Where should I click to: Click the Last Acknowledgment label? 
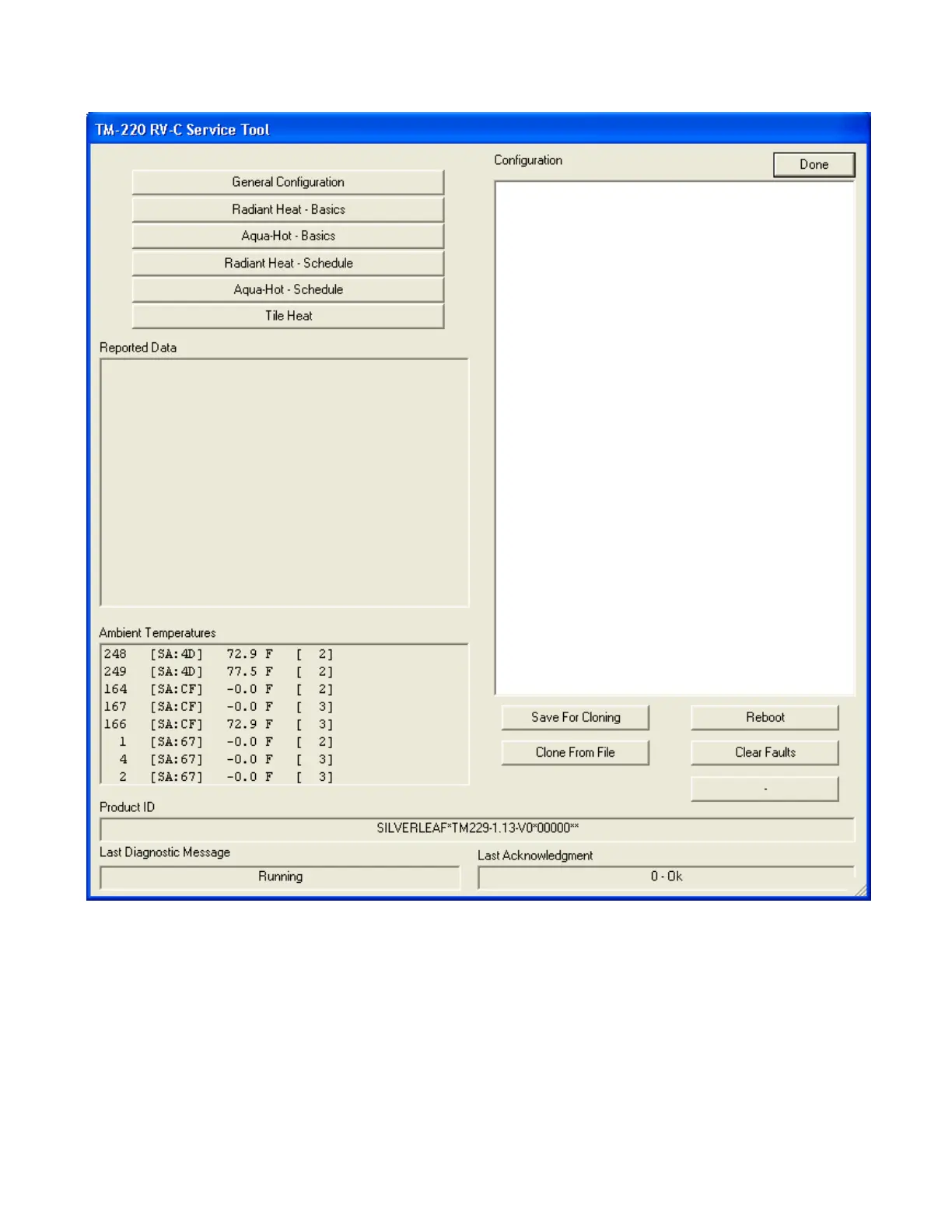click(535, 856)
